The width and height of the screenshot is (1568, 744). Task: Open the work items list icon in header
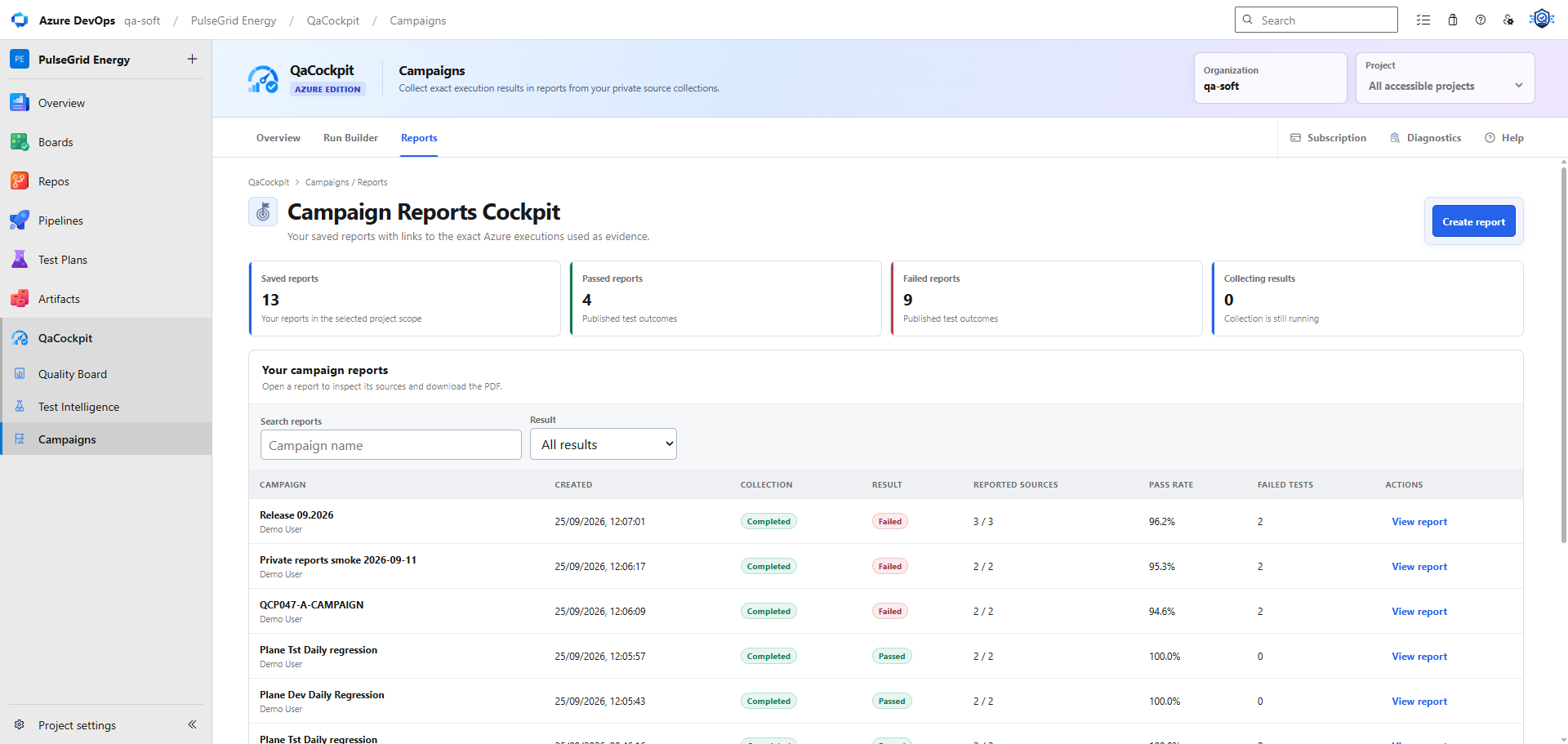pyautogui.click(x=1423, y=20)
